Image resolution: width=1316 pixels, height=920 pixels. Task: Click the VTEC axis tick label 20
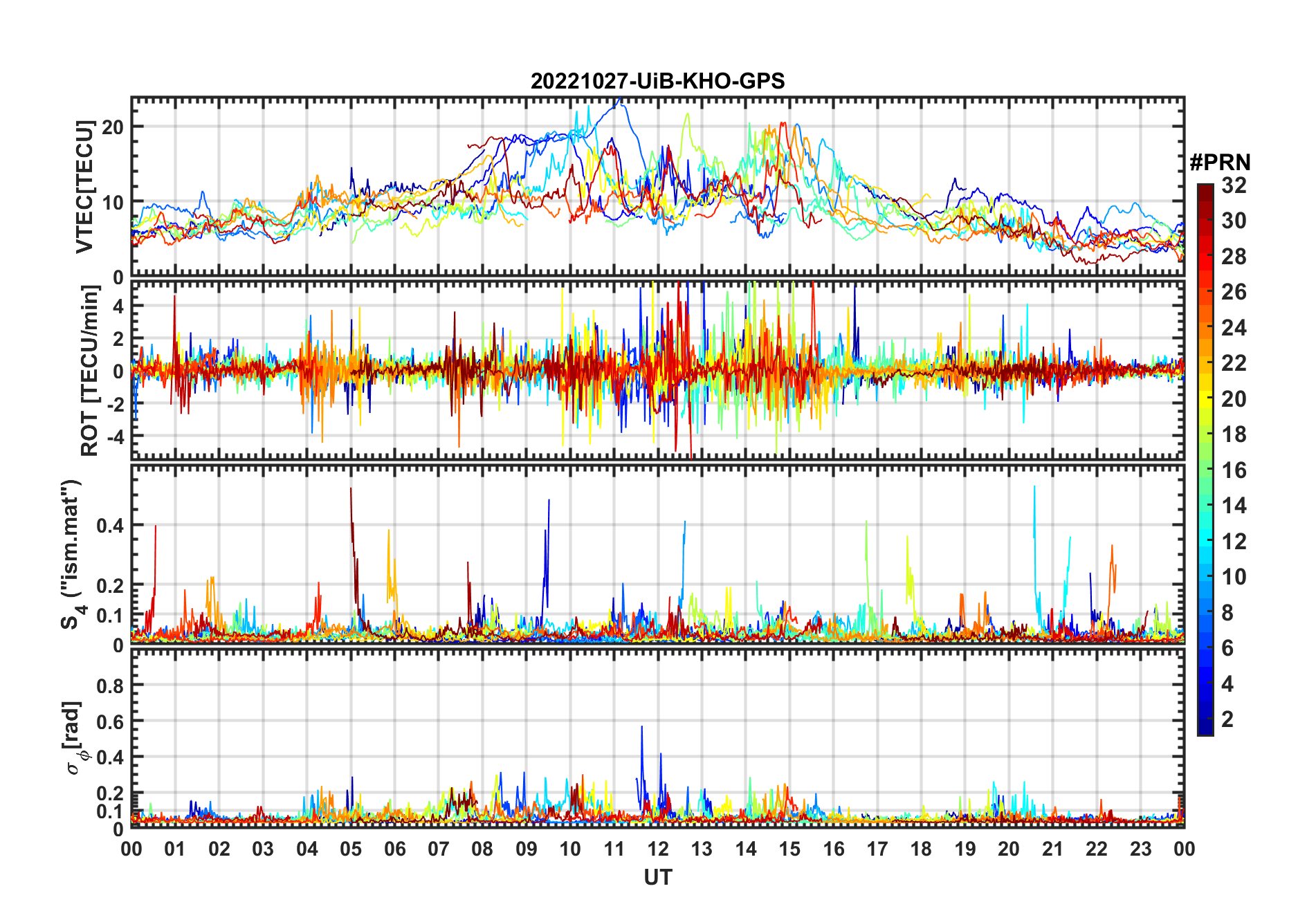tap(112, 127)
